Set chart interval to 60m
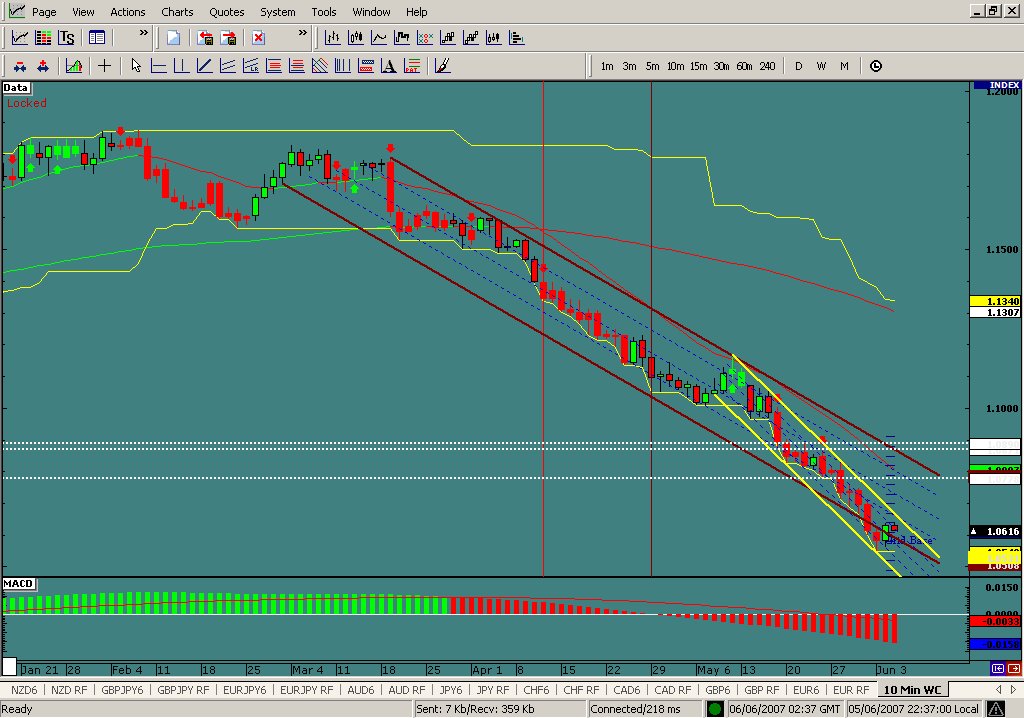The height and width of the screenshot is (718, 1024). pos(744,66)
